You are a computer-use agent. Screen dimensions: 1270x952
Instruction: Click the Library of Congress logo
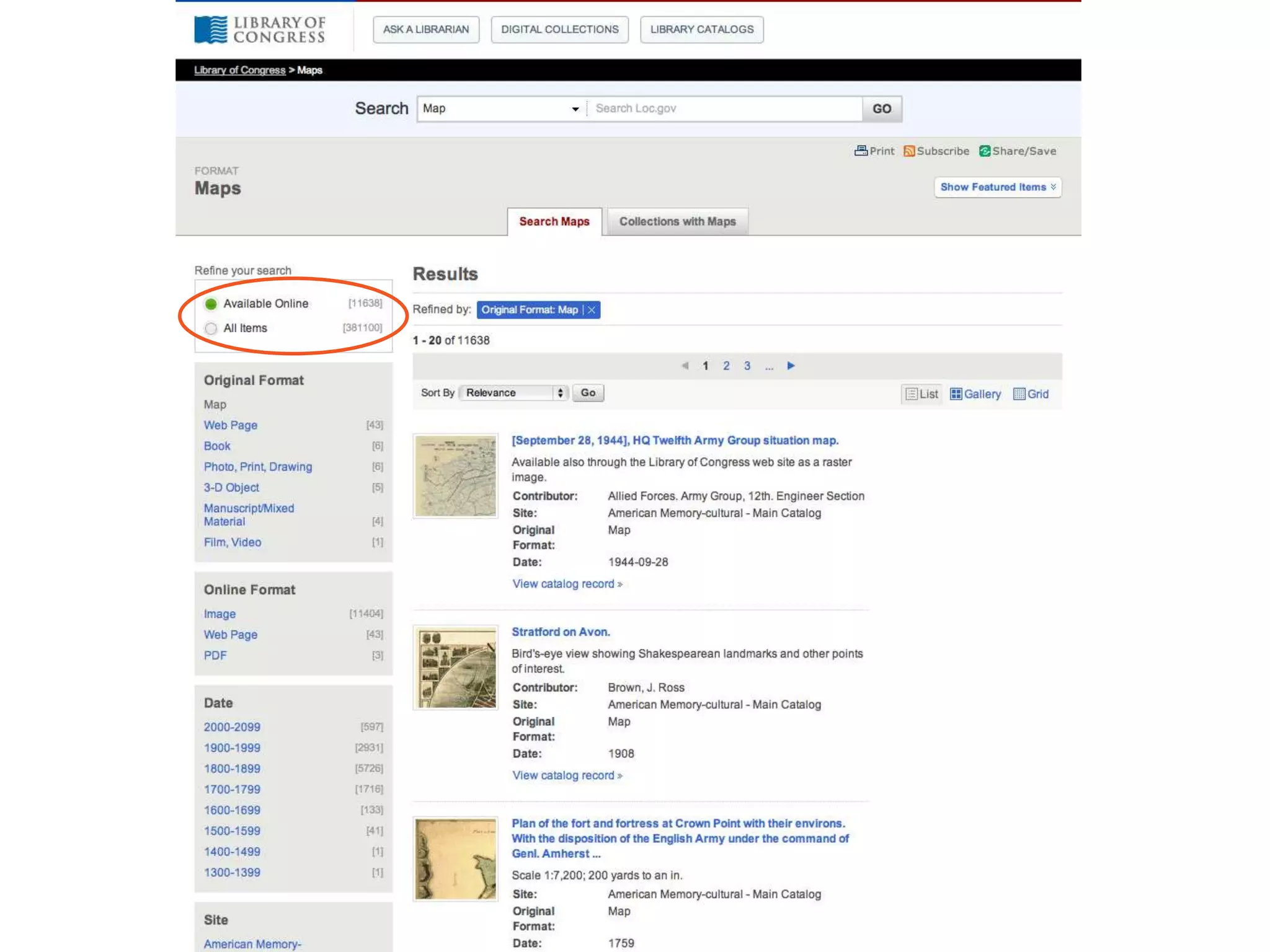pyautogui.click(x=260, y=30)
